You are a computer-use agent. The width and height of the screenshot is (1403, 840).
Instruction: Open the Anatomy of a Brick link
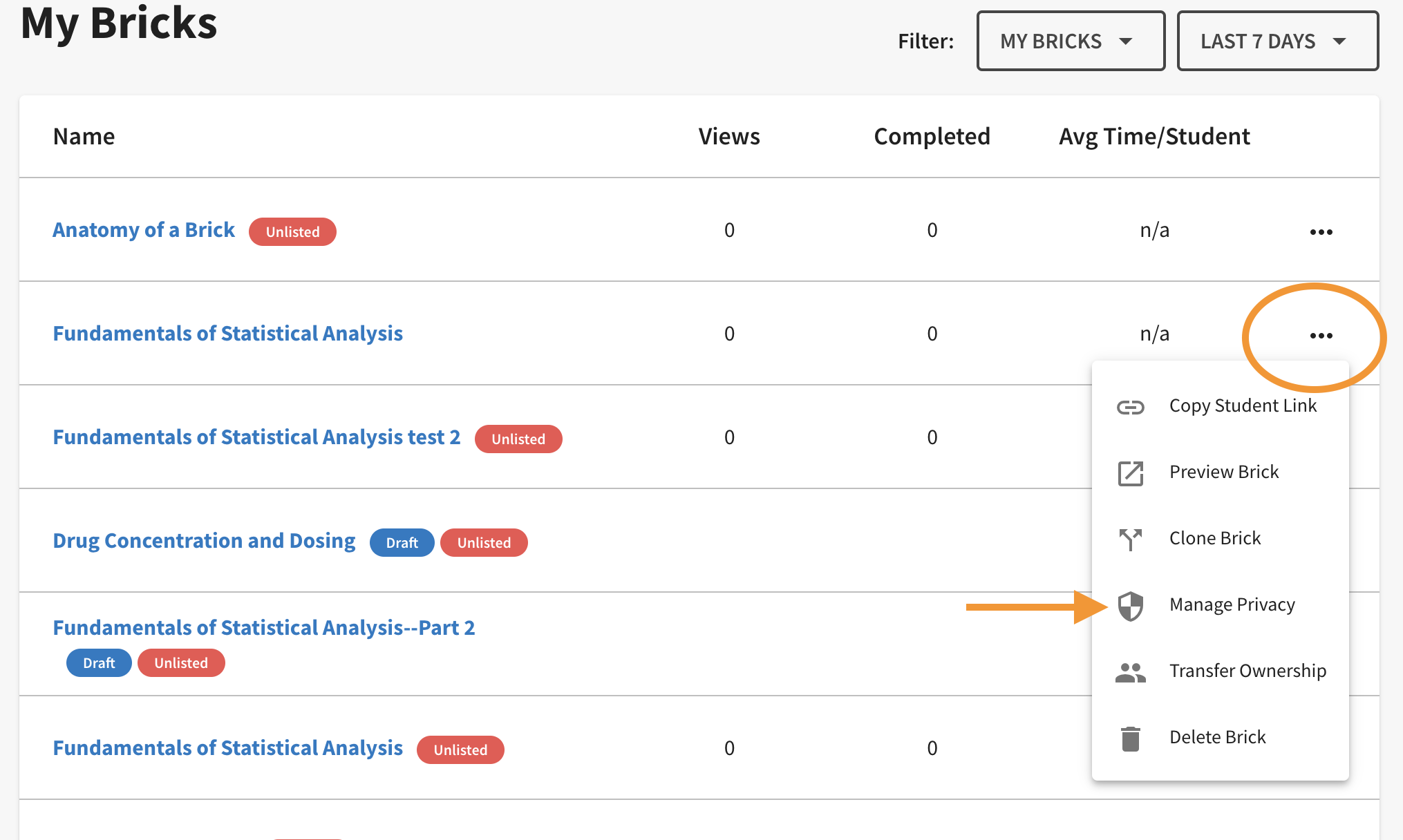[x=144, y=230]
